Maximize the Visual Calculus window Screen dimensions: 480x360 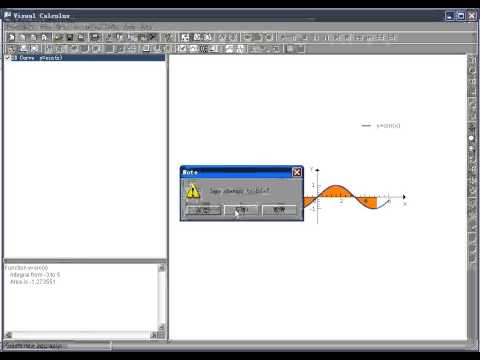click(x=461, y=16)
